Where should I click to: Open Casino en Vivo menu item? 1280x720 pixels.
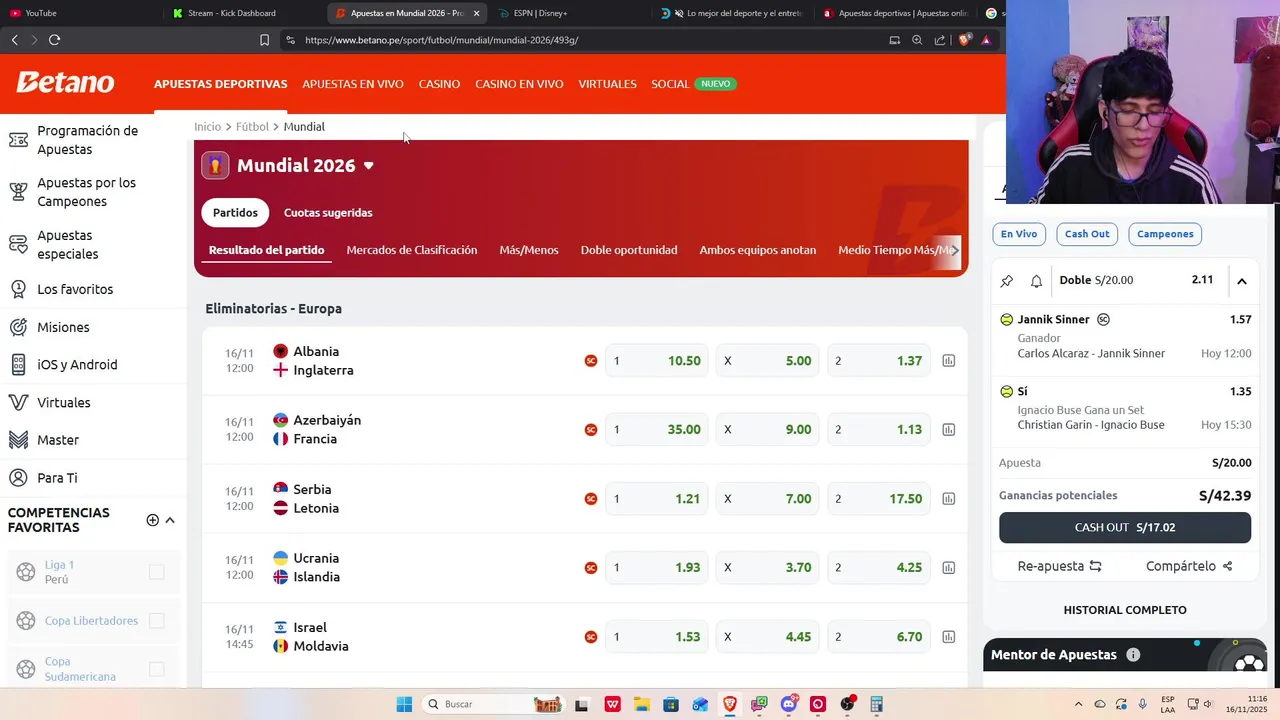[x=519, y=84]
